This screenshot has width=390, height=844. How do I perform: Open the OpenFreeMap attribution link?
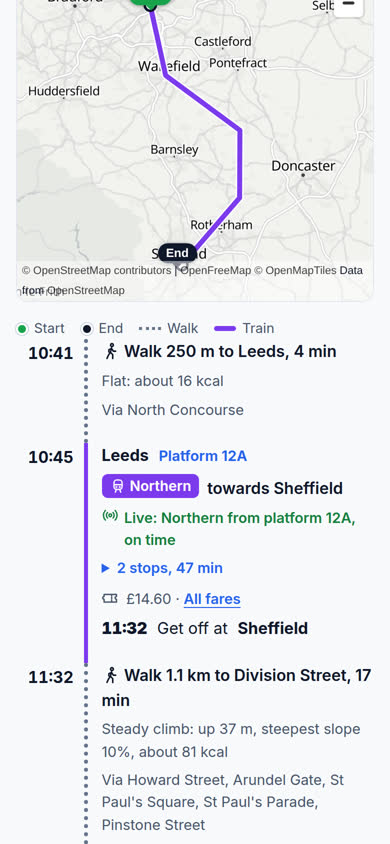point(215,270)
